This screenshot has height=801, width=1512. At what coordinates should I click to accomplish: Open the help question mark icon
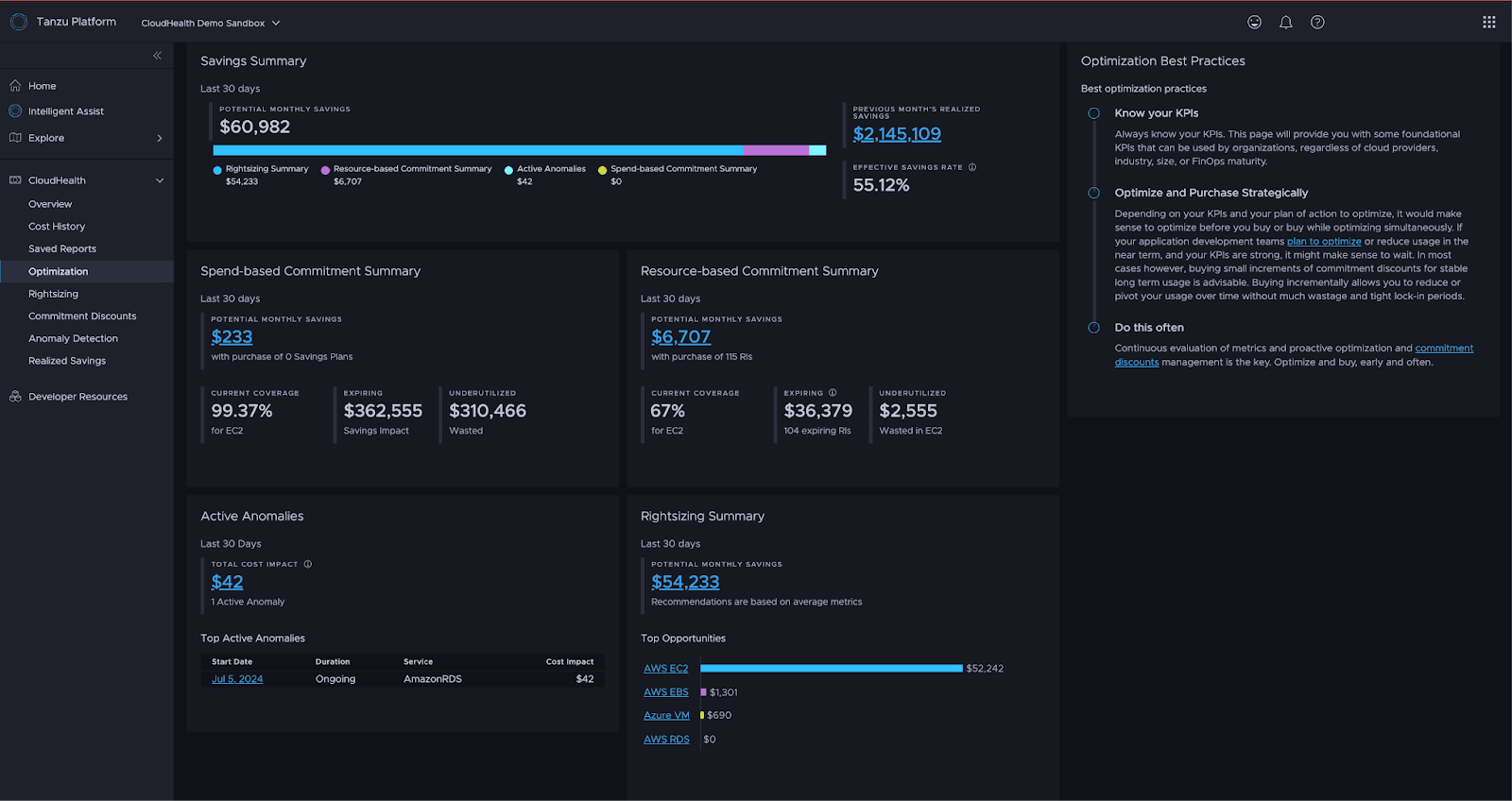coord(1317,23)
